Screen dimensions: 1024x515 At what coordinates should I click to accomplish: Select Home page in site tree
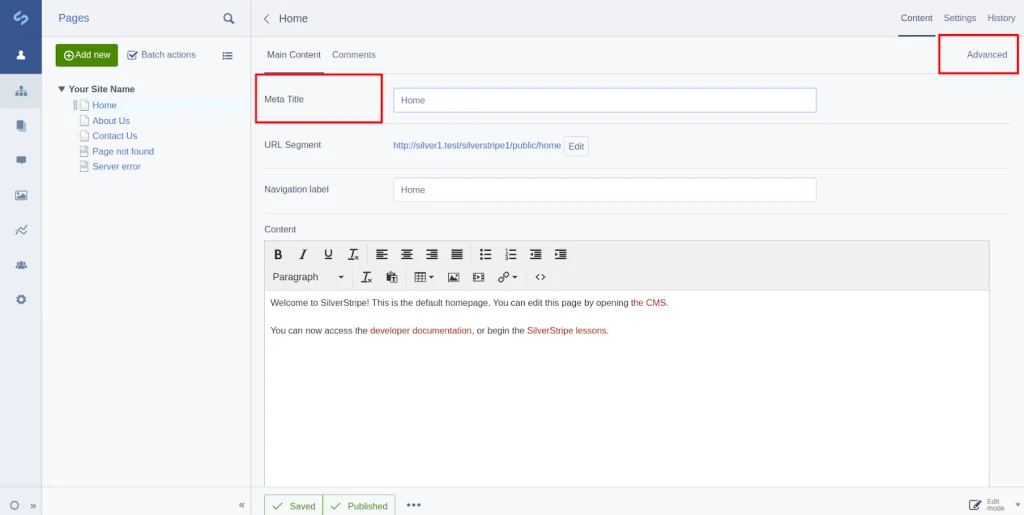coord(104,105)
